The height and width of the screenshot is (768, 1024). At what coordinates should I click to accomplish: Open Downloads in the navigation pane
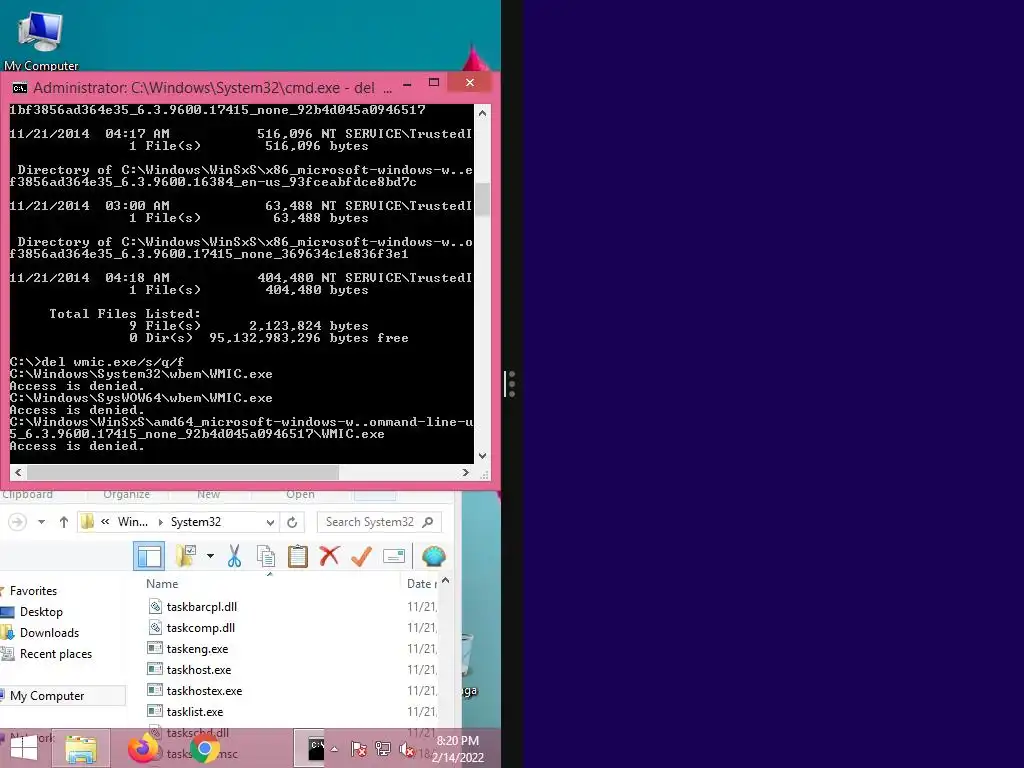click(49, 632)
